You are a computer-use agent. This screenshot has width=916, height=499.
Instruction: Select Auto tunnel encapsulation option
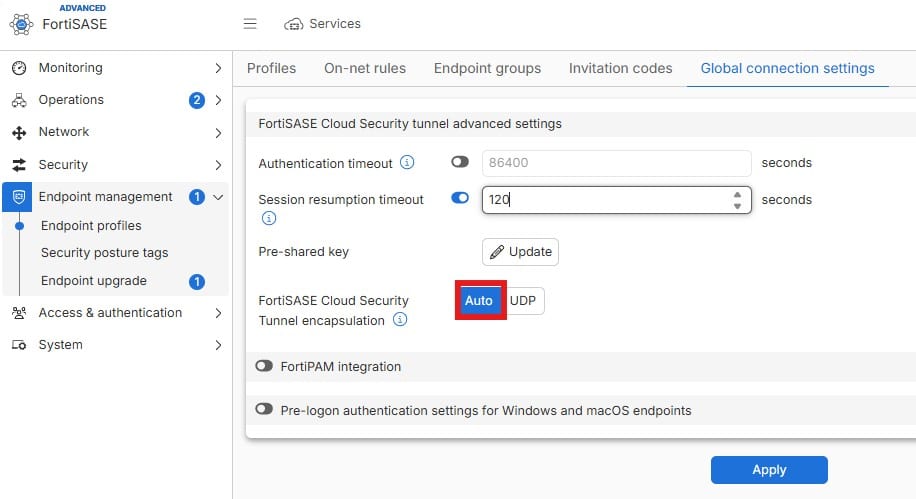click(x=479, y=300)
